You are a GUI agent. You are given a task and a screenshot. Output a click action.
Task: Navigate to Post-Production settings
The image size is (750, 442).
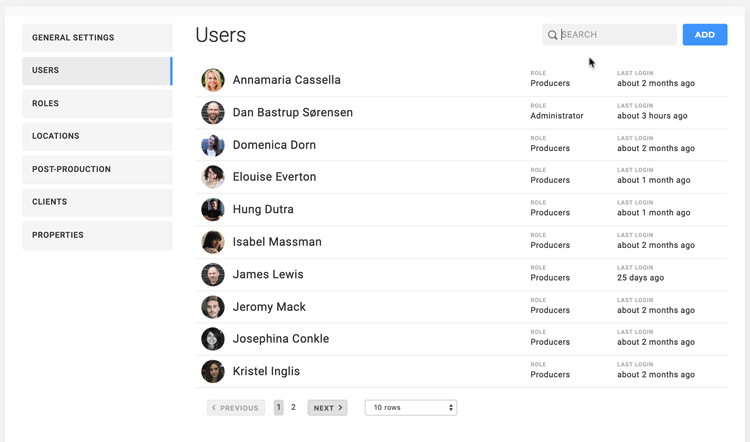(x=97, y=170)
